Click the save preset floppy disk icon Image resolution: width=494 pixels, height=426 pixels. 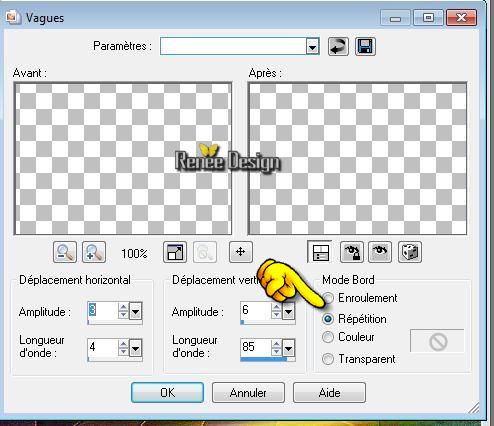[365, 46]
